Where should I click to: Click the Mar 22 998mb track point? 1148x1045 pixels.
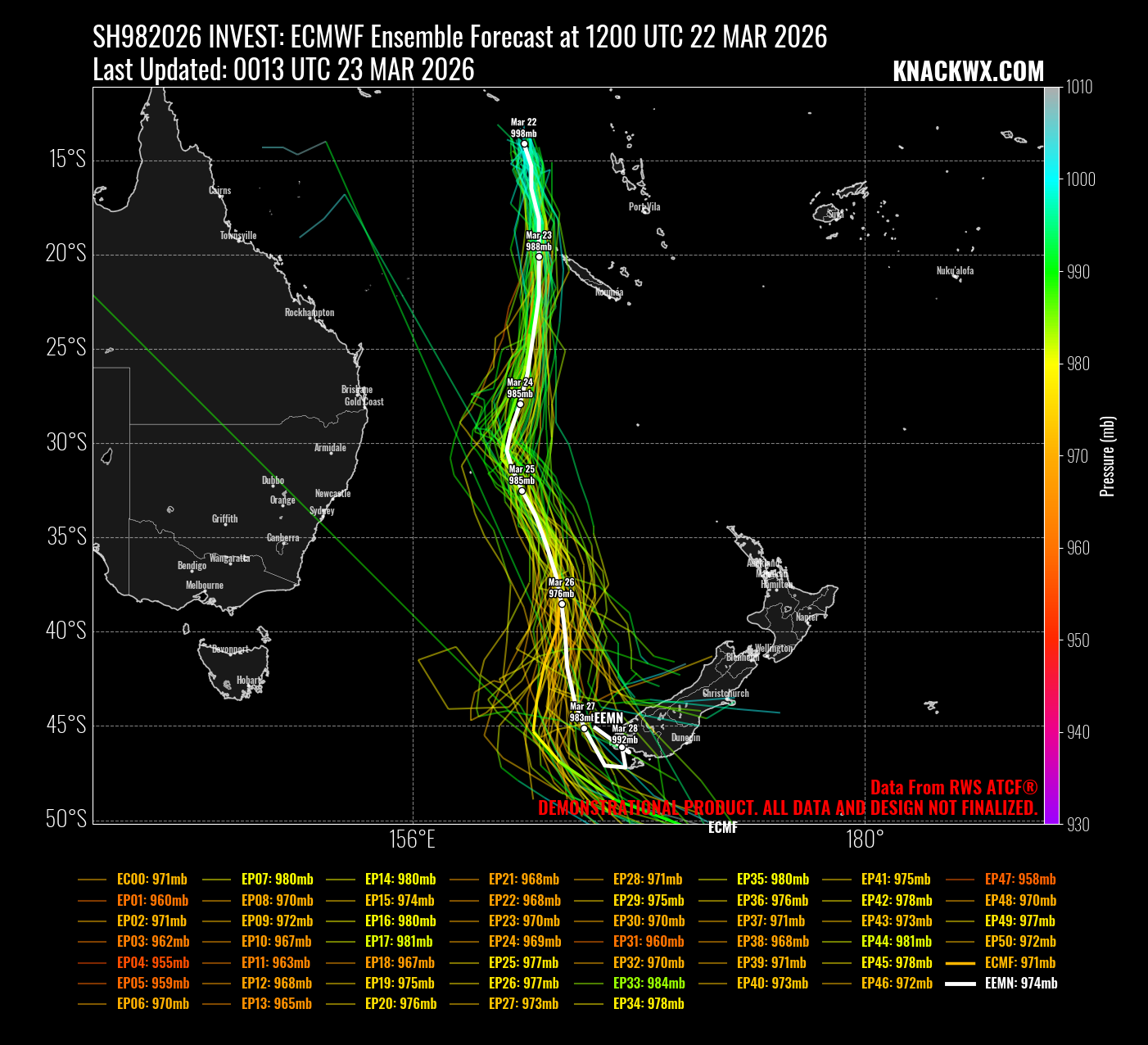(x=524, y=144)
